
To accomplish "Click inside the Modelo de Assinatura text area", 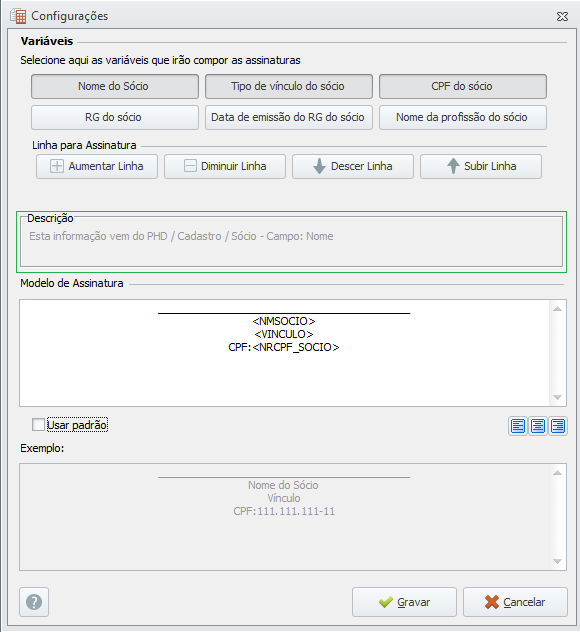I will pos(284,353).
